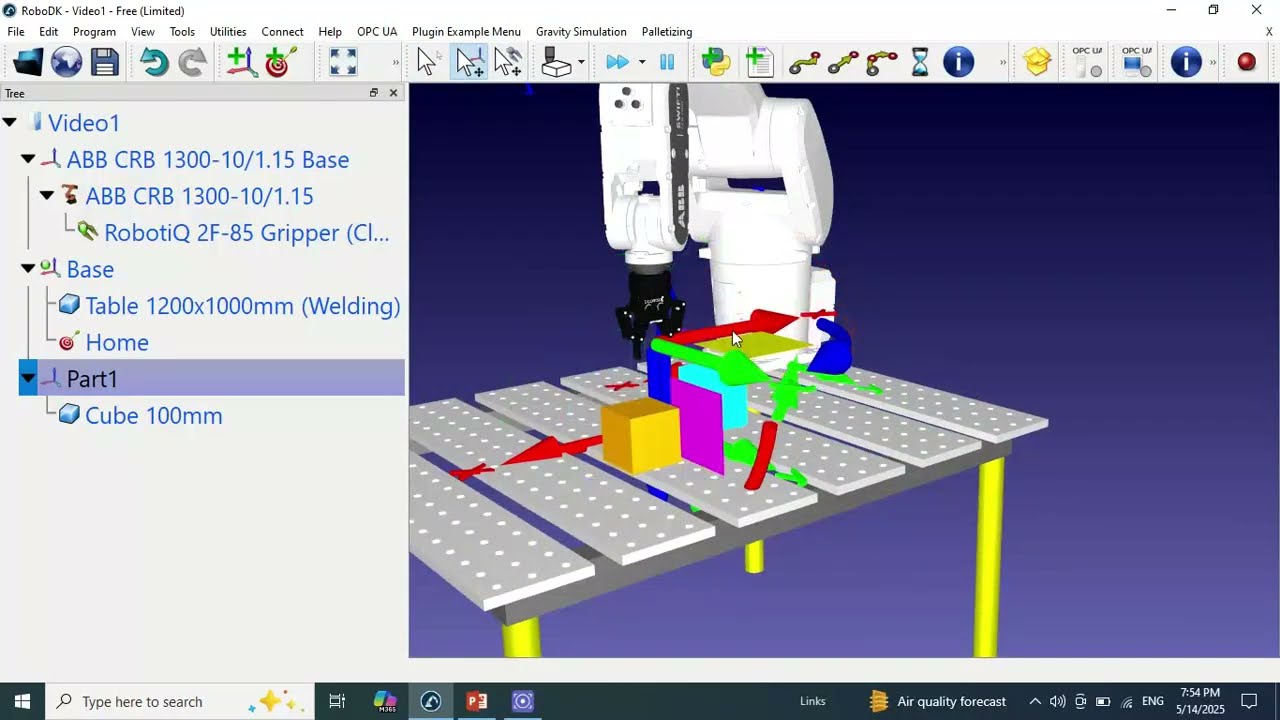Open the OPC UA menu
1280x720 pixels.
tap(377, 31)
